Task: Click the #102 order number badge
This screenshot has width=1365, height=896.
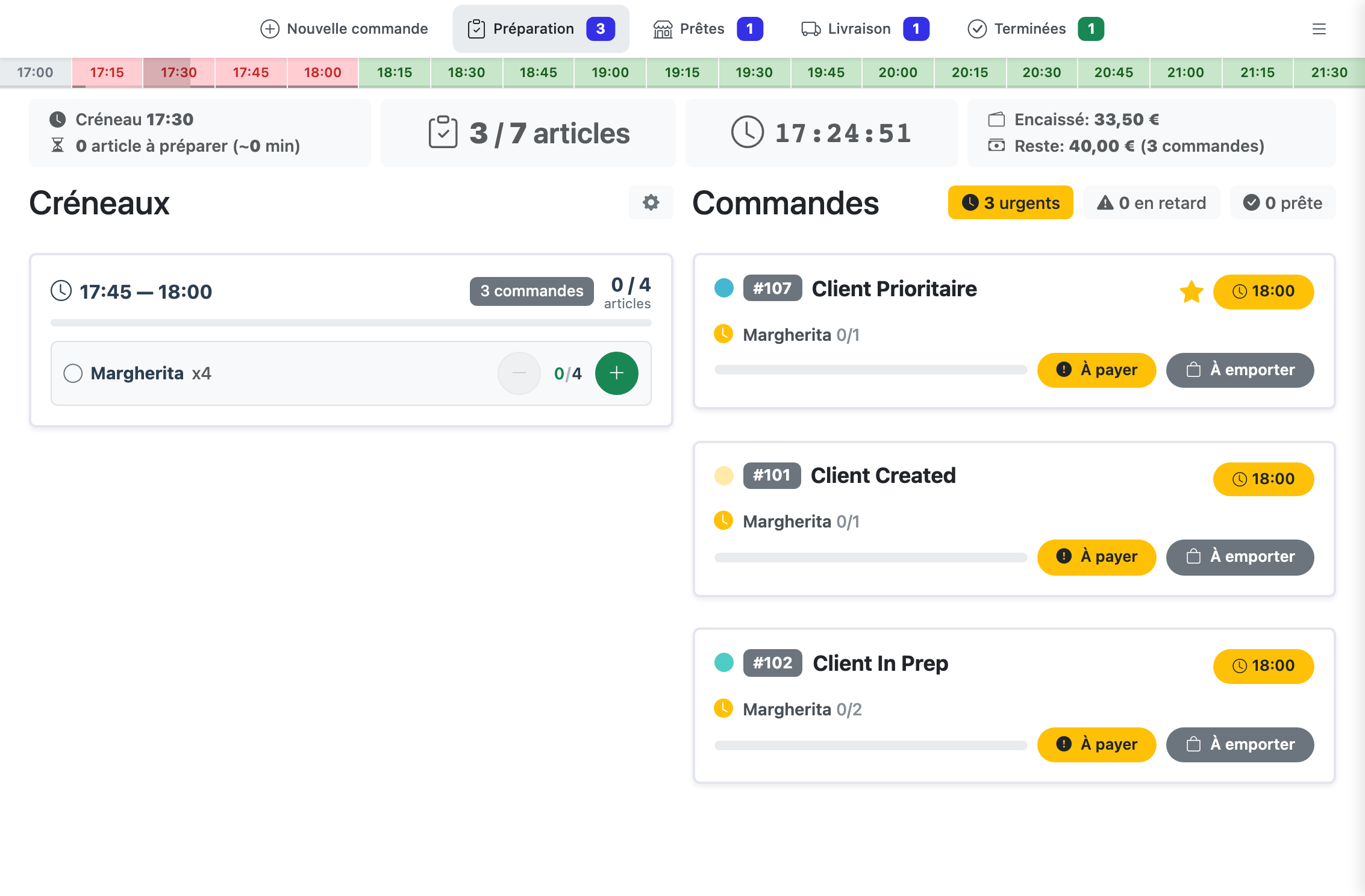Action: tap(772, 663)
